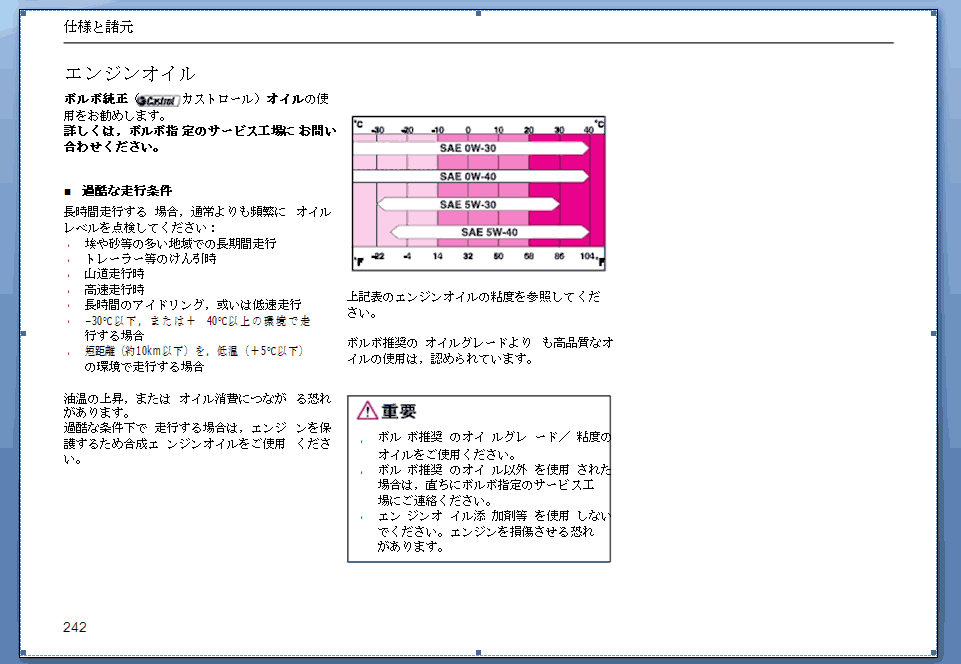Viewport: 961px width, 664px height.
Task: Click the -30 value on the Celsius axis
Action: point(378,130)
